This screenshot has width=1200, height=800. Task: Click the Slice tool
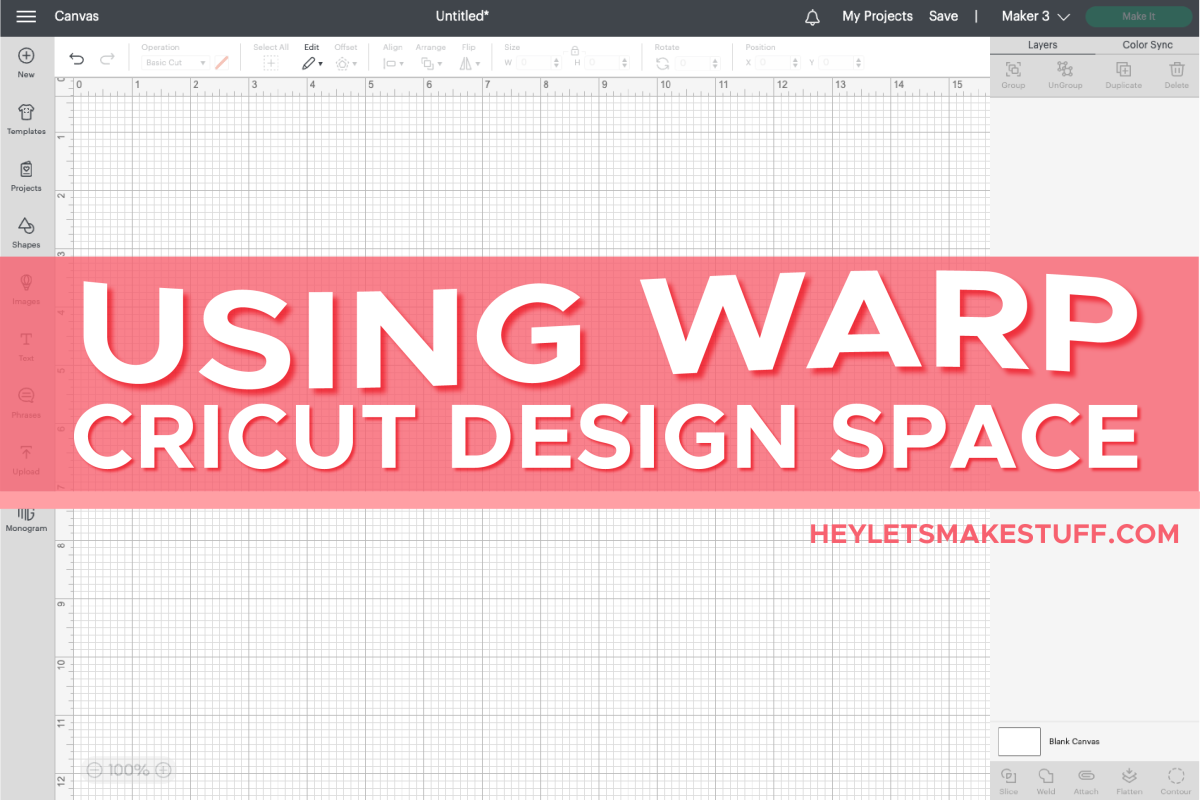[x=1008, y=781]
